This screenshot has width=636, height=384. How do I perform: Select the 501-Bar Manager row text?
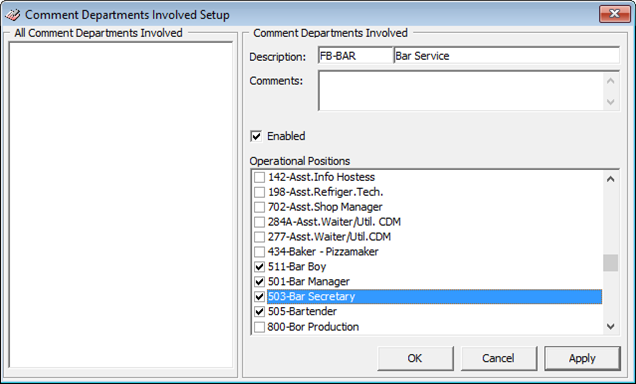click(309, 281)
